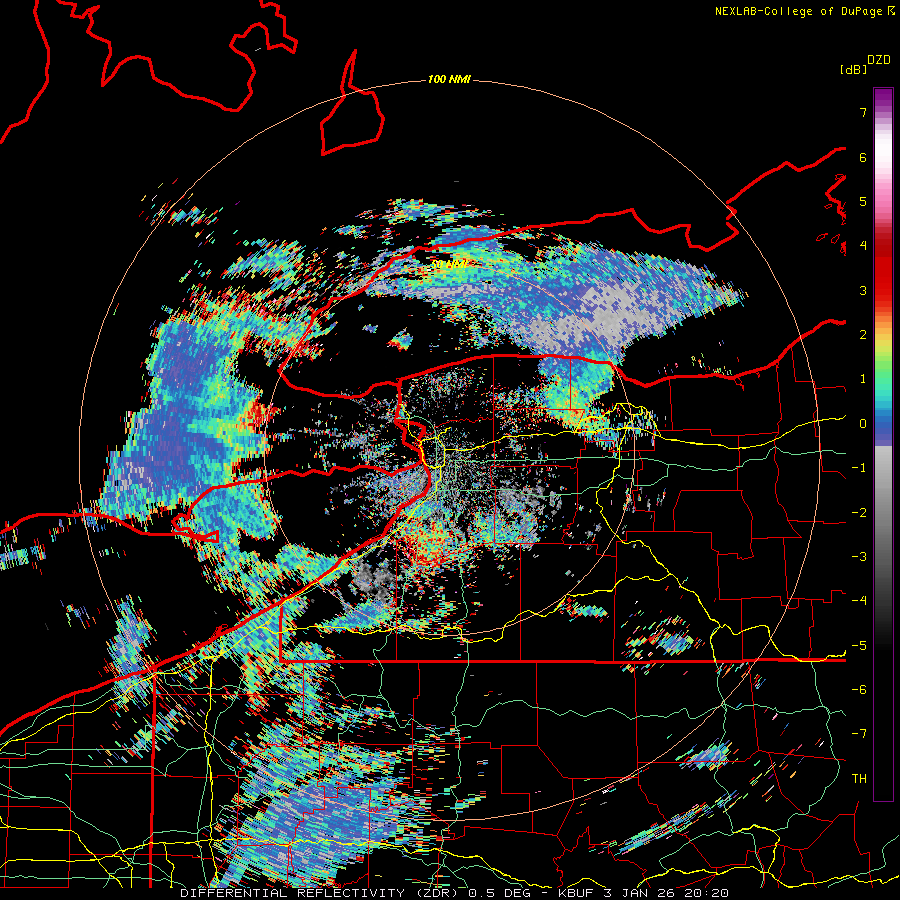The image size is (900, 900).
Task: Select the 6 value on the scale
Action: (x=863, y=157)
